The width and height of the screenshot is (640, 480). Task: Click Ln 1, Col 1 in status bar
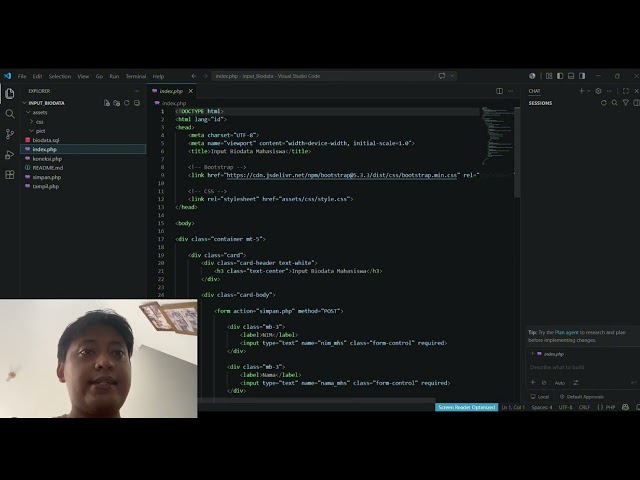coord(513,407)
